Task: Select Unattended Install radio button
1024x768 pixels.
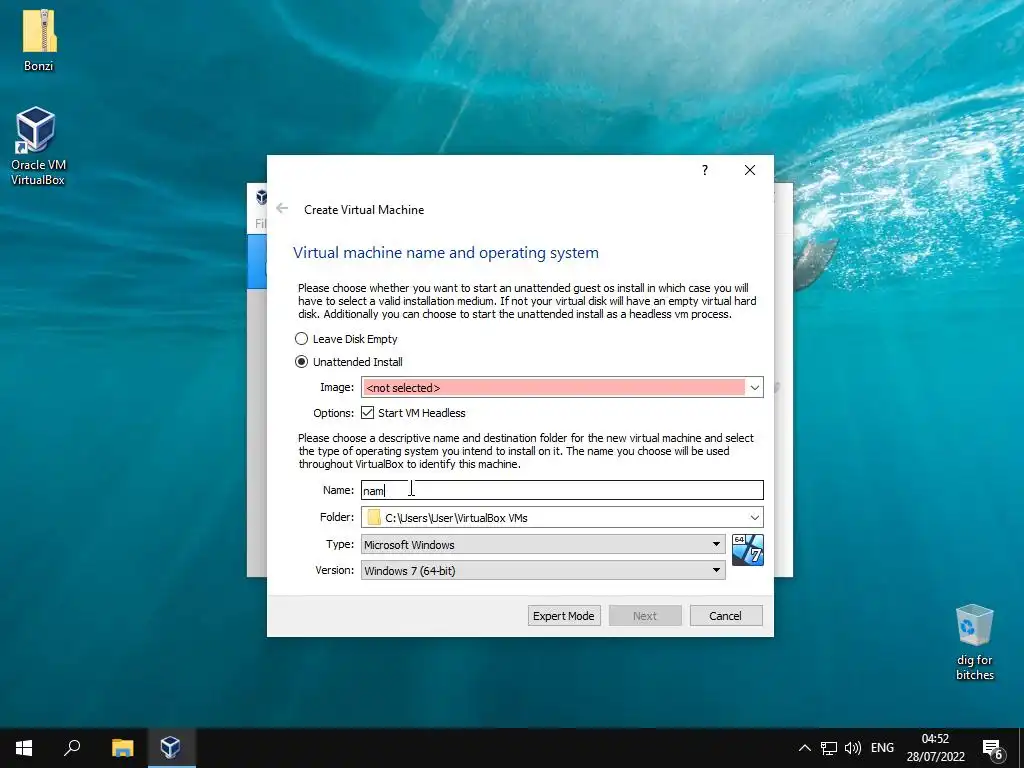Action: 301,362
